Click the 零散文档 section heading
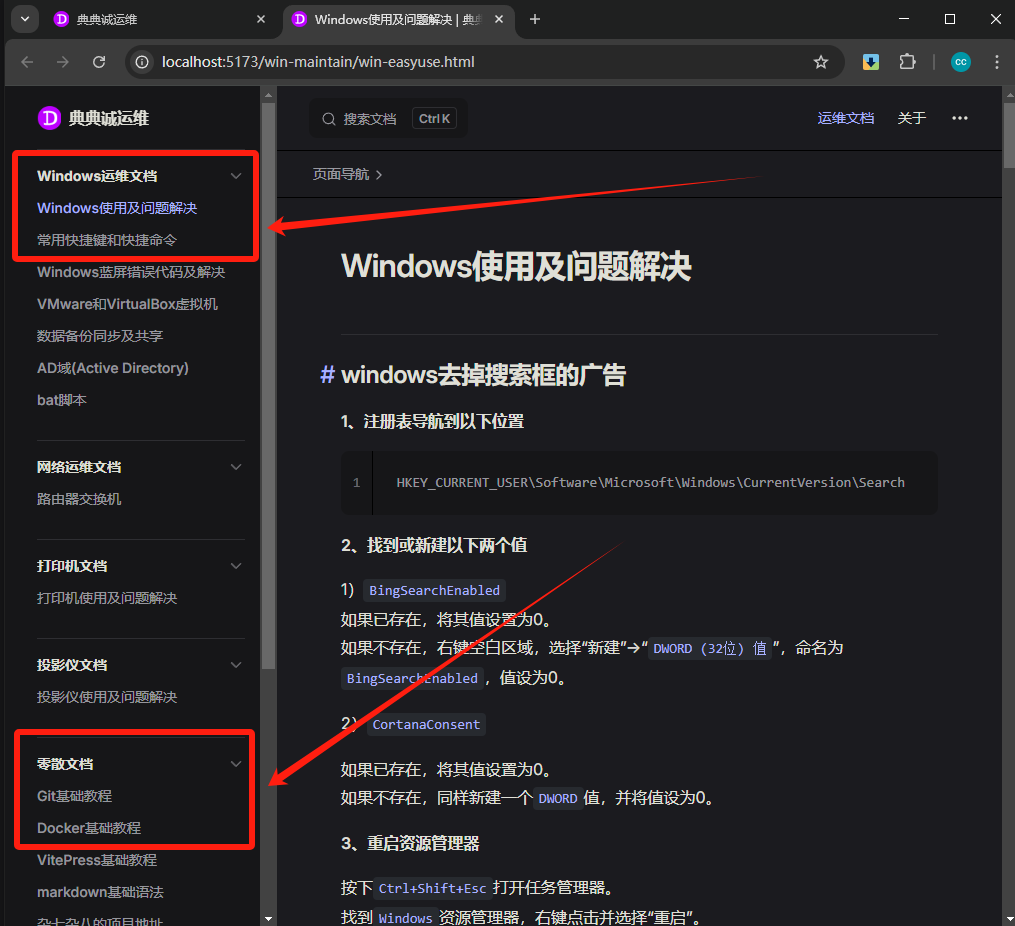This screenshot has height=926, width=1015. (x=65, y=764)
